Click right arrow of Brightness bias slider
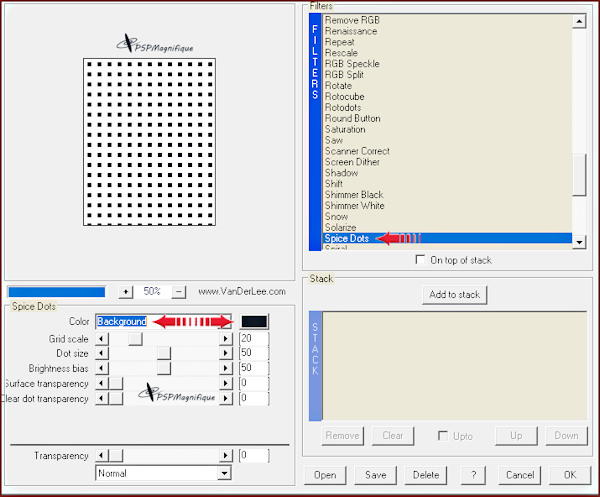Viewport: 600px width, 497px height. click(225, 368)
